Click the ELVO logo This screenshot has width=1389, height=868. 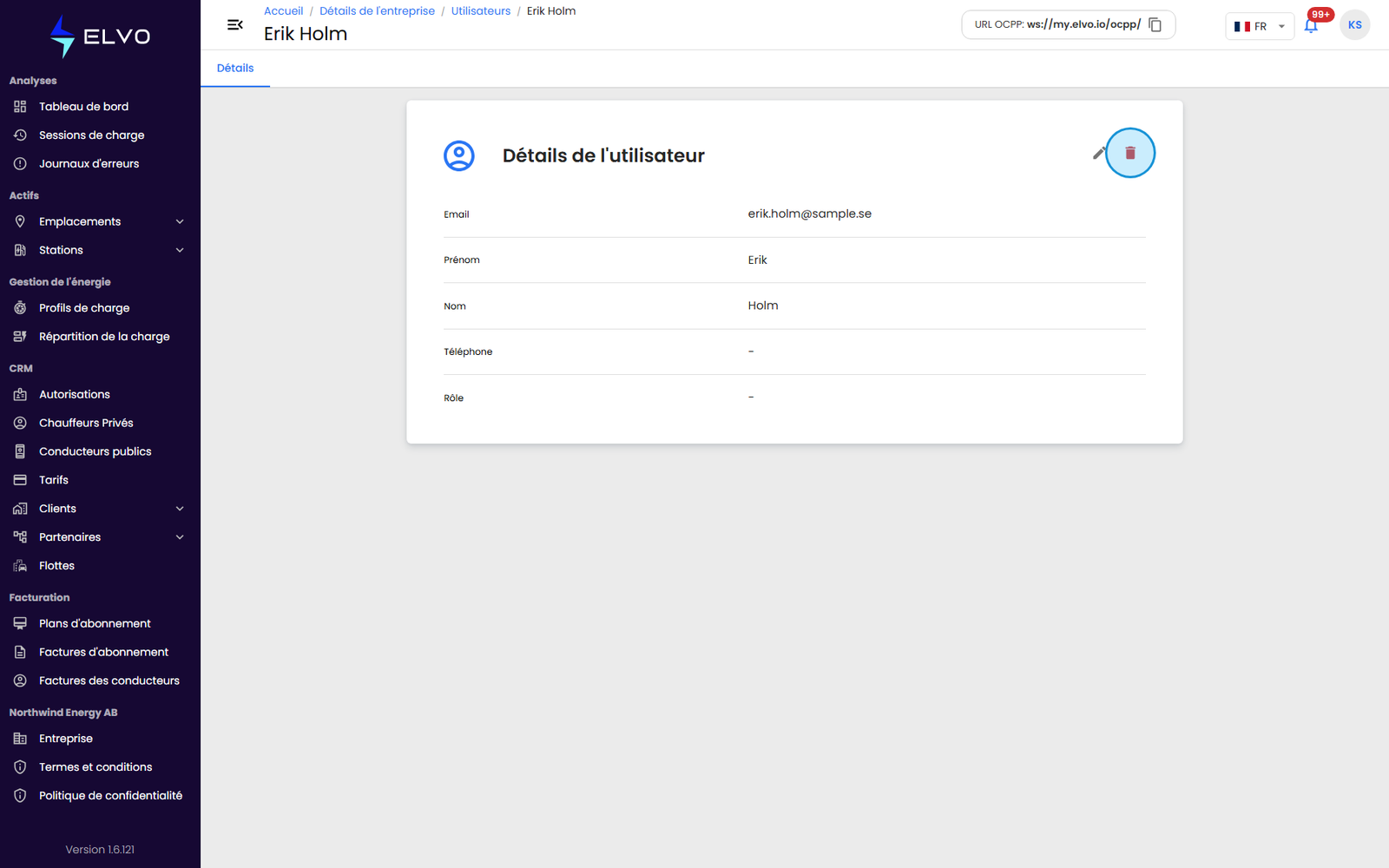click(x=100, y=36)
